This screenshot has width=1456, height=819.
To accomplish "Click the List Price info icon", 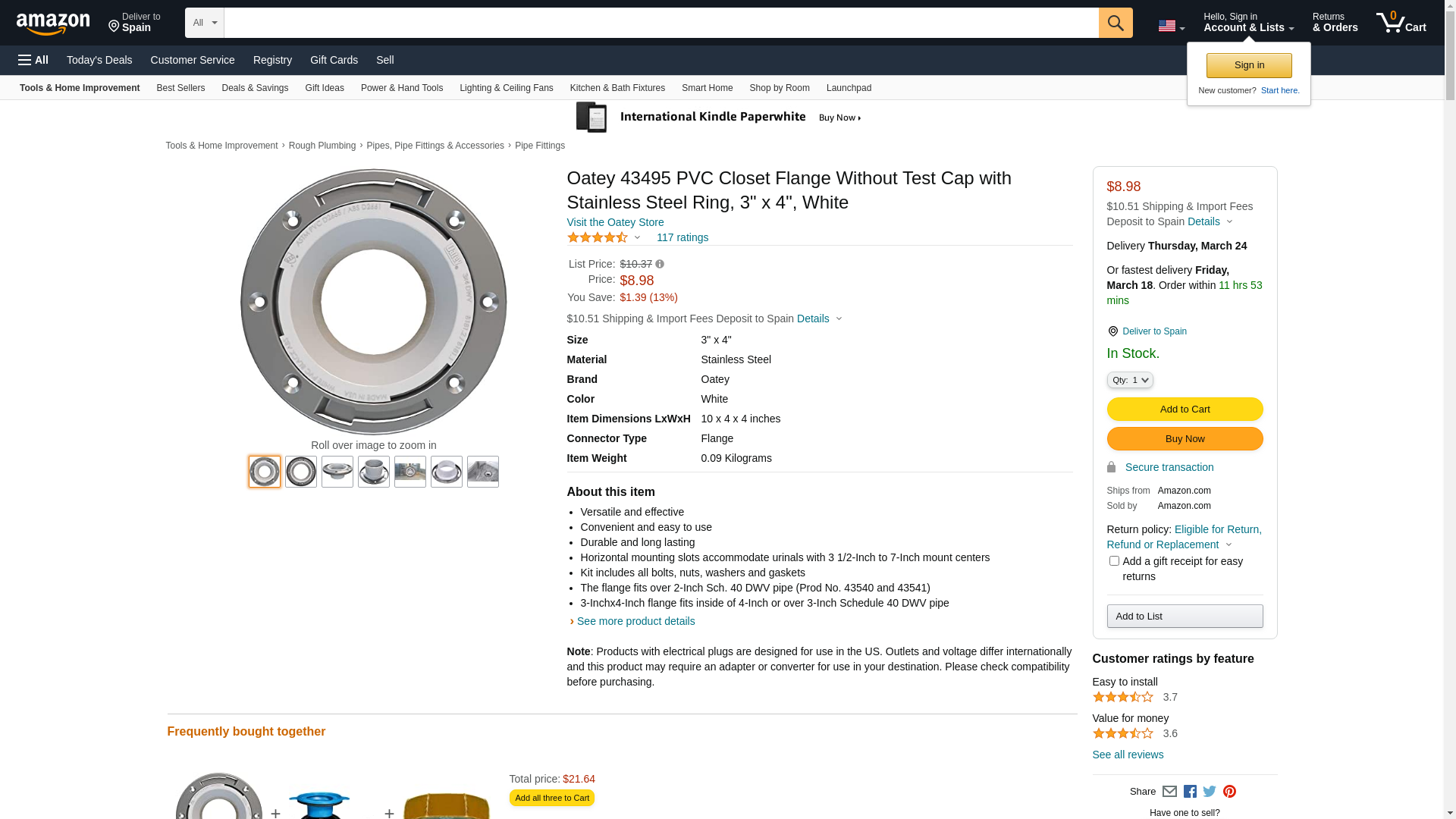I will [660, 265].
